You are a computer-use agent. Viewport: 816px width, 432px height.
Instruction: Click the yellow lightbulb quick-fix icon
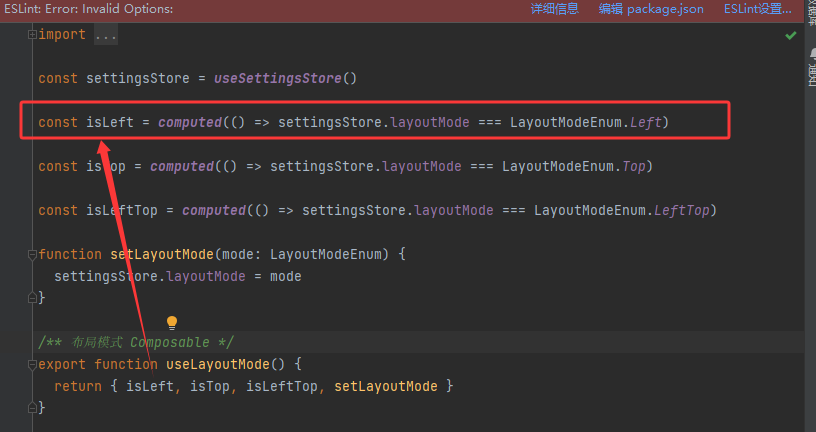172,323
